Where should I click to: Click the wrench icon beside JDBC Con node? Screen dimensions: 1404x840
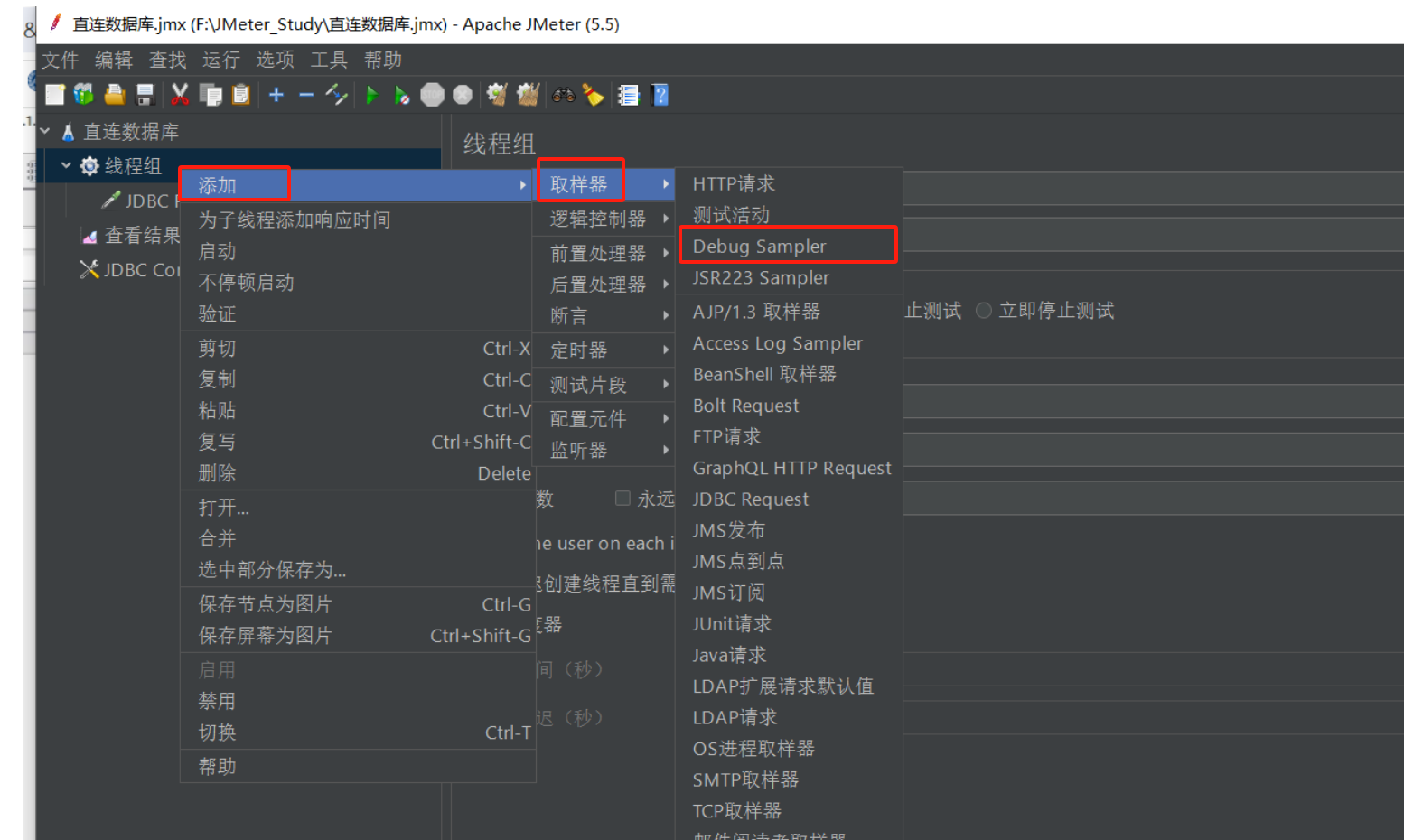[x=89, y=269]
